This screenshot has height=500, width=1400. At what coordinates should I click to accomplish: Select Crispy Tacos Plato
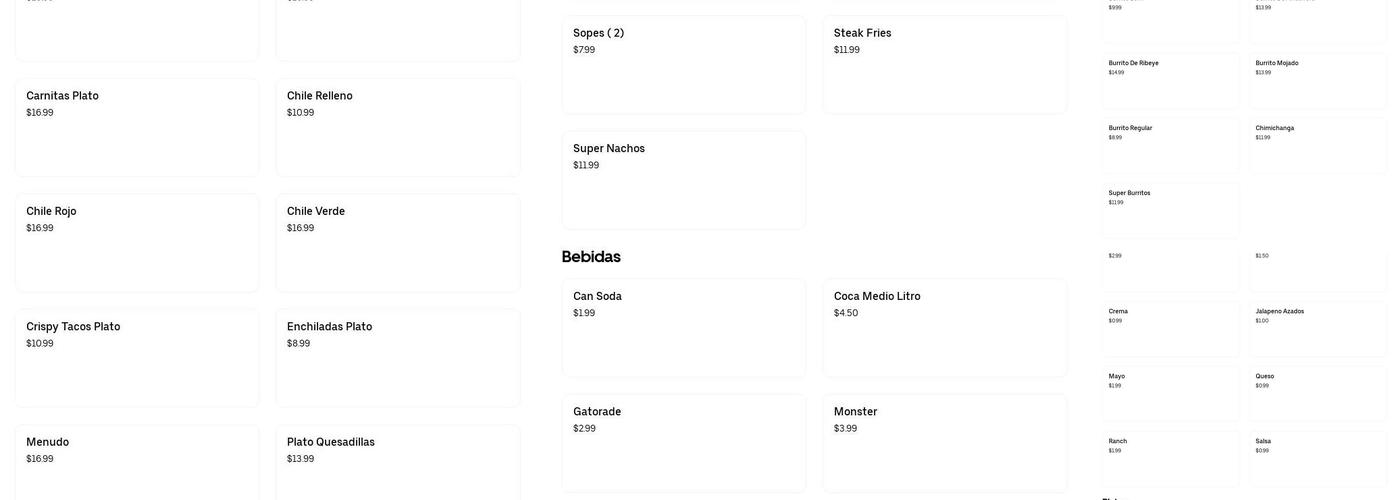coord(137,358)
